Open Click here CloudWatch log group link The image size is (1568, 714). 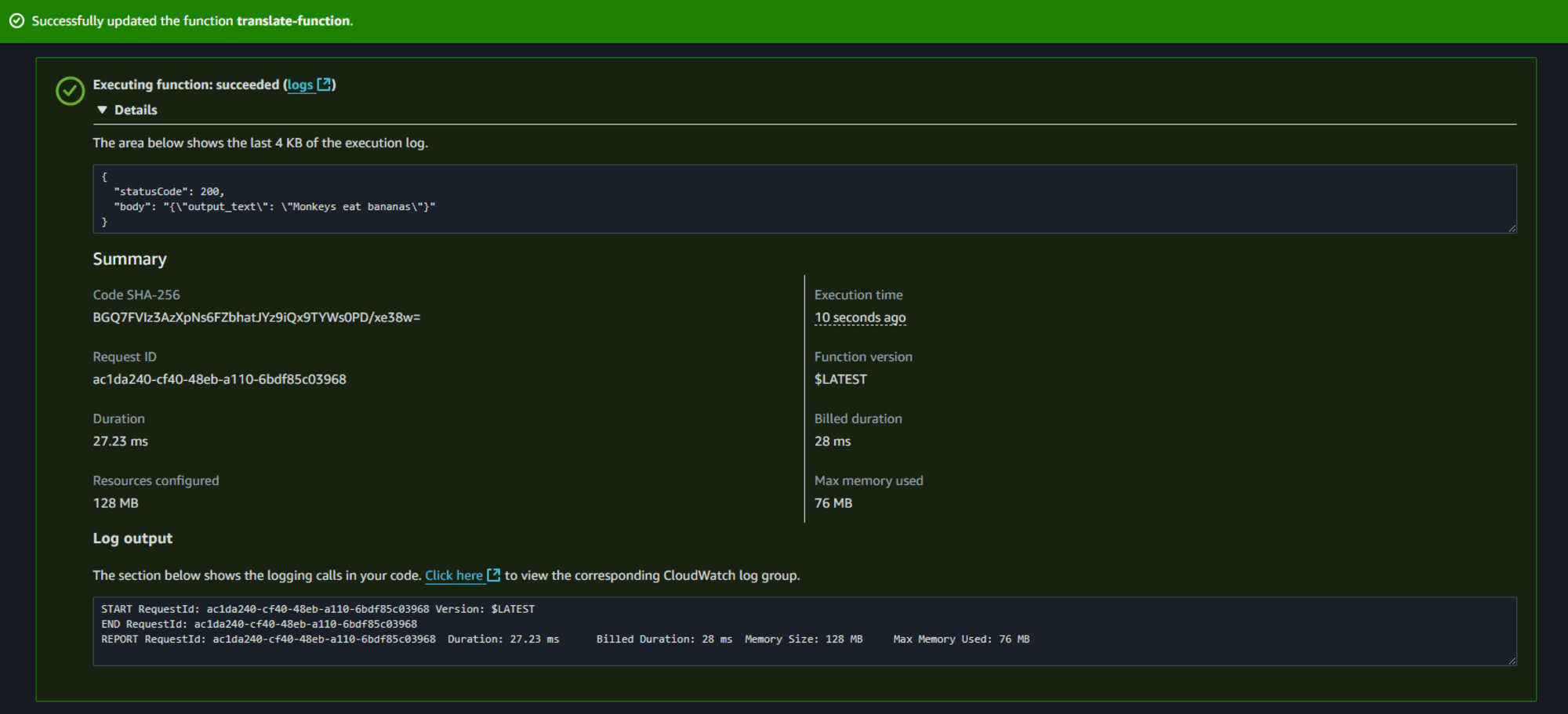point(454,575)
